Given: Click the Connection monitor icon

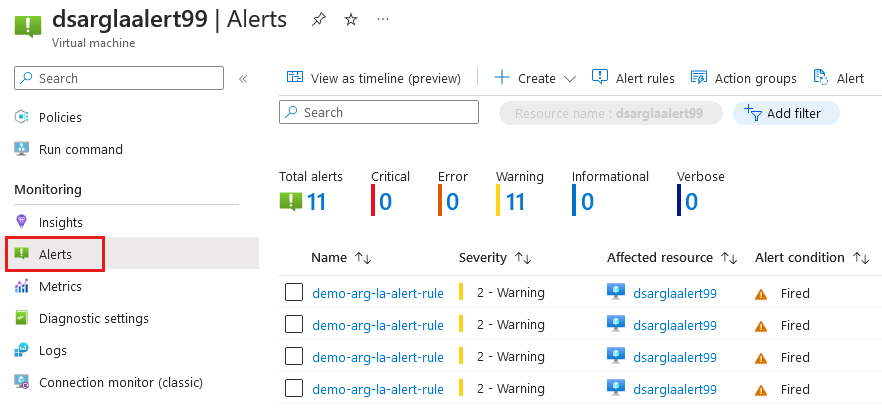Looking at the screenshot, I should click(x=21, y=382).
